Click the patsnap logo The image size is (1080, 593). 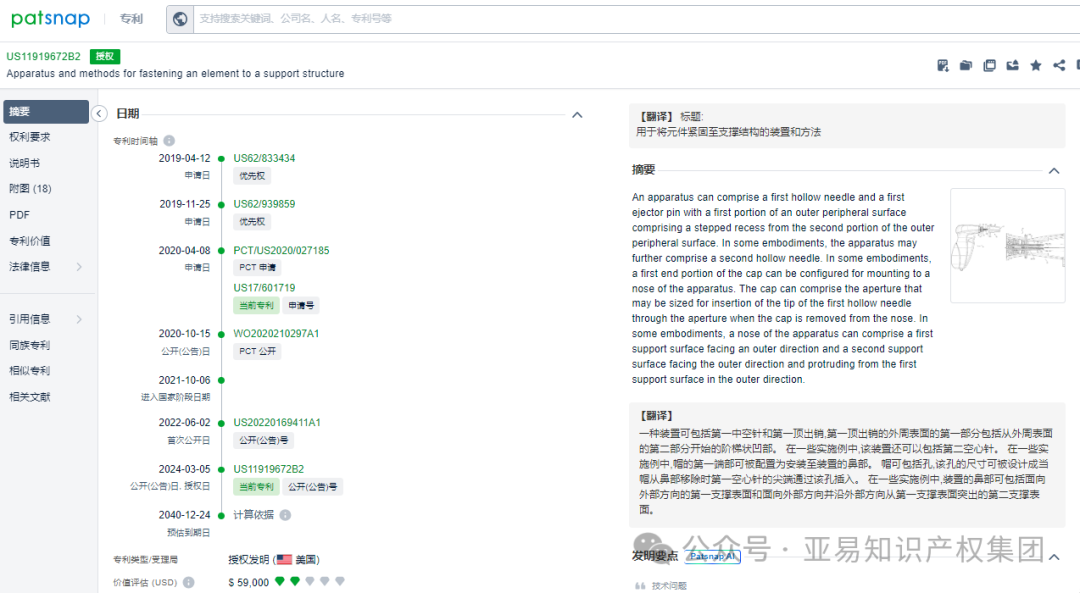[50, 18]
